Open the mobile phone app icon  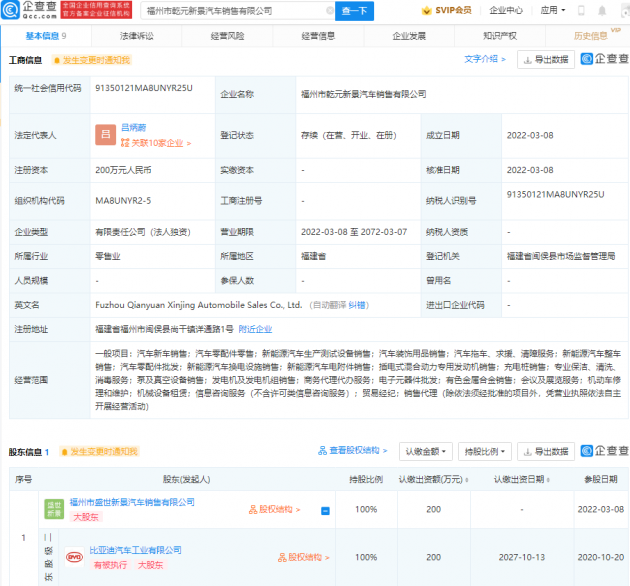pyautogui.click(x=581, y=10)
